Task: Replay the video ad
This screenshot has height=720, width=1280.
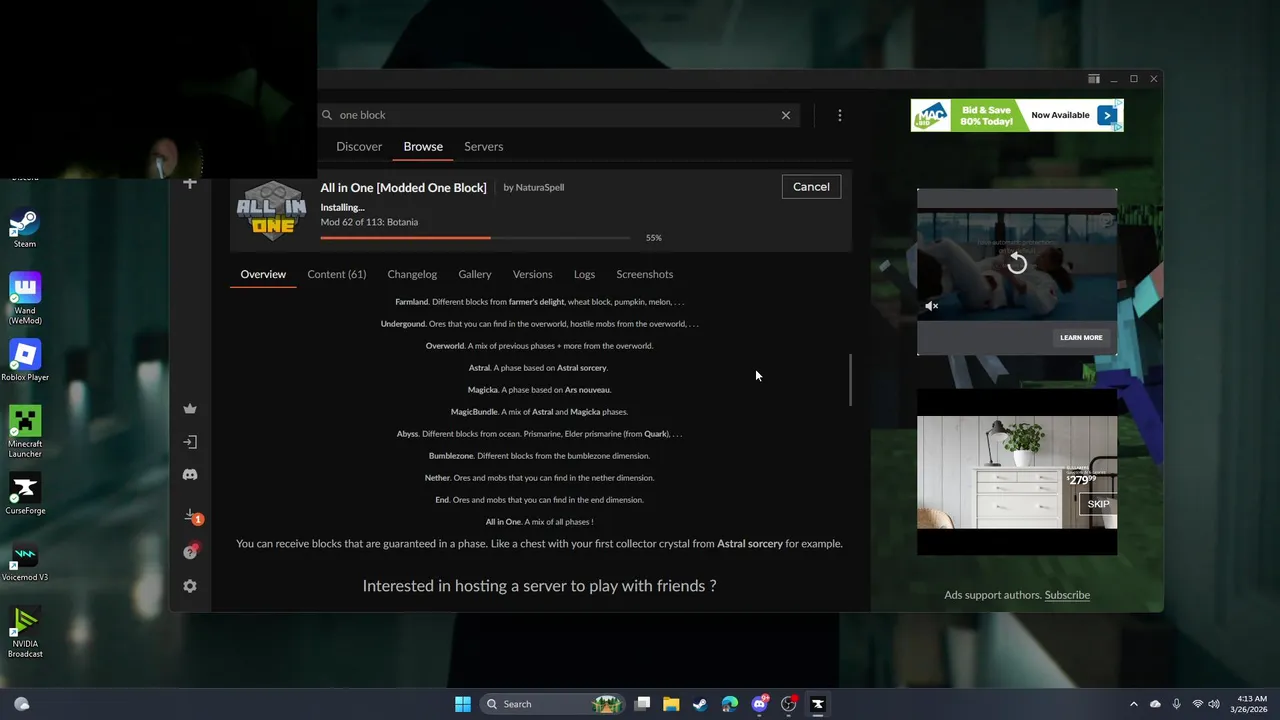Action: click(1017, 264)
